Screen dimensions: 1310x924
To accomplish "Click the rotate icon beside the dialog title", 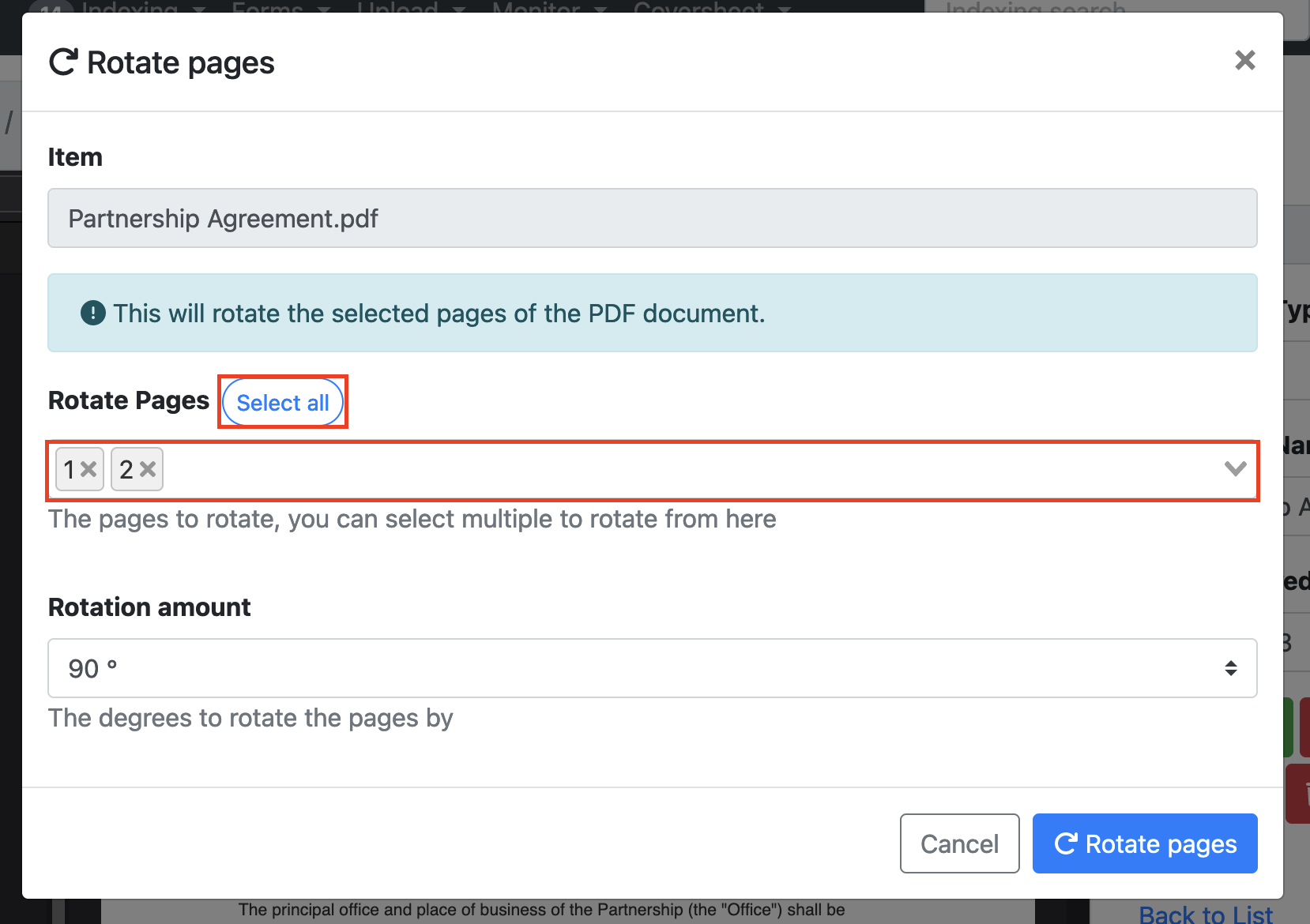I will click(63, 62).
